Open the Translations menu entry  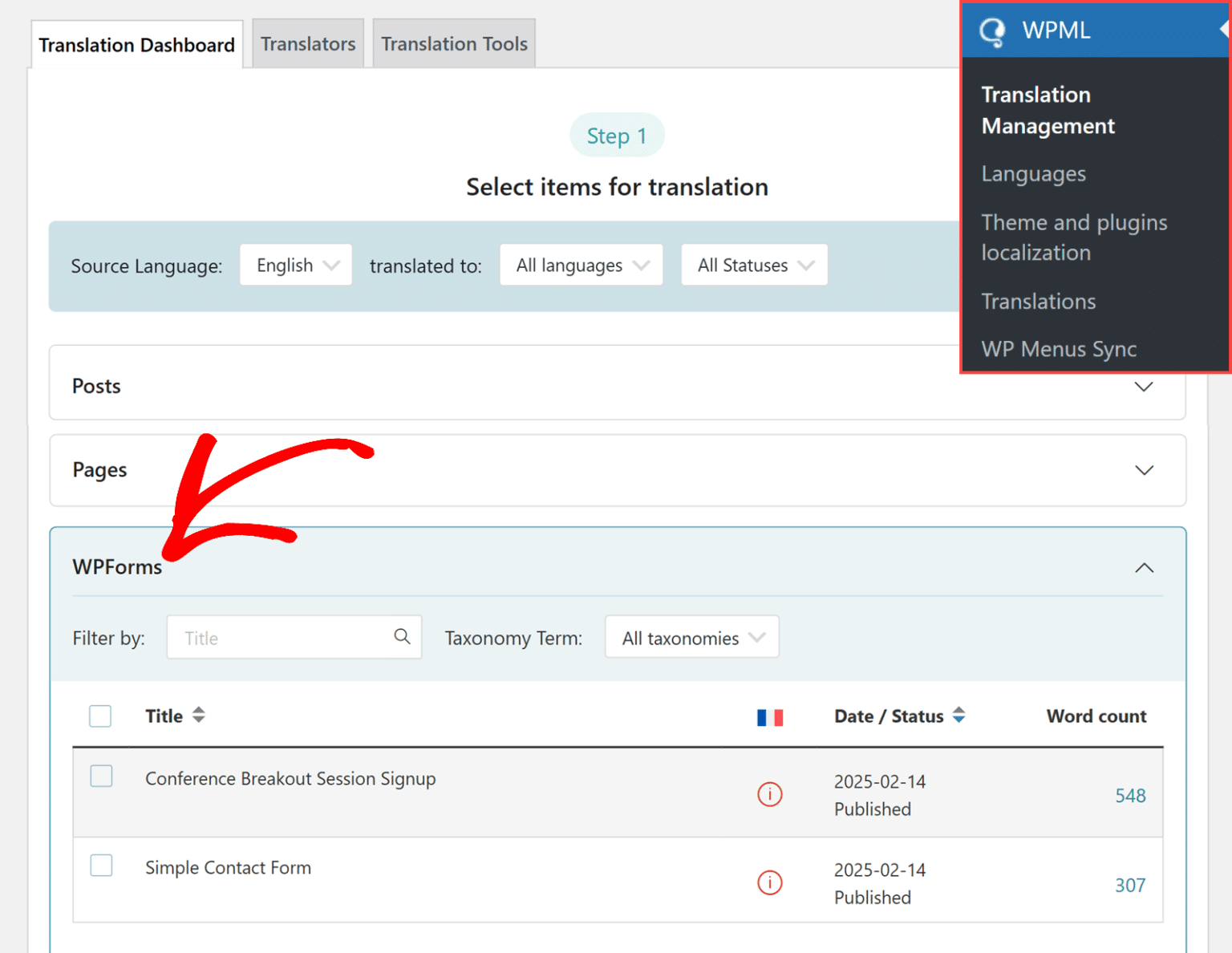point(1038,302)
